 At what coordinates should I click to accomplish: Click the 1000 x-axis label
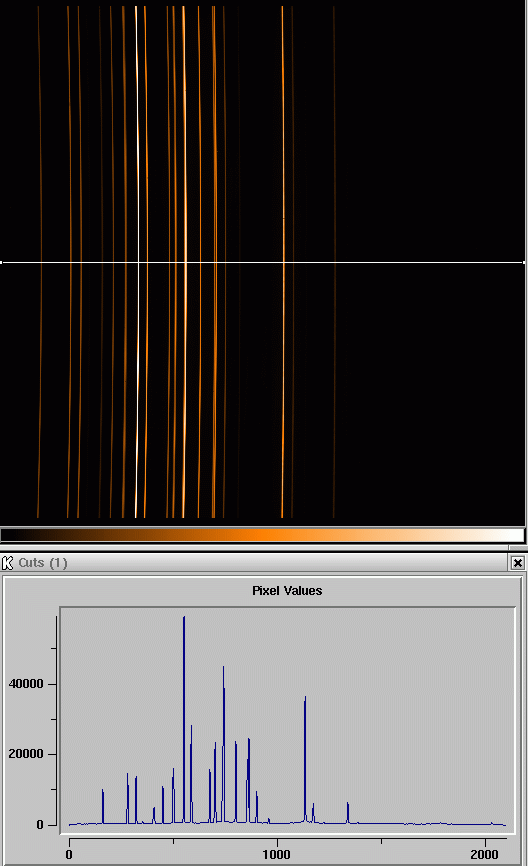click(x=276, y=854)
